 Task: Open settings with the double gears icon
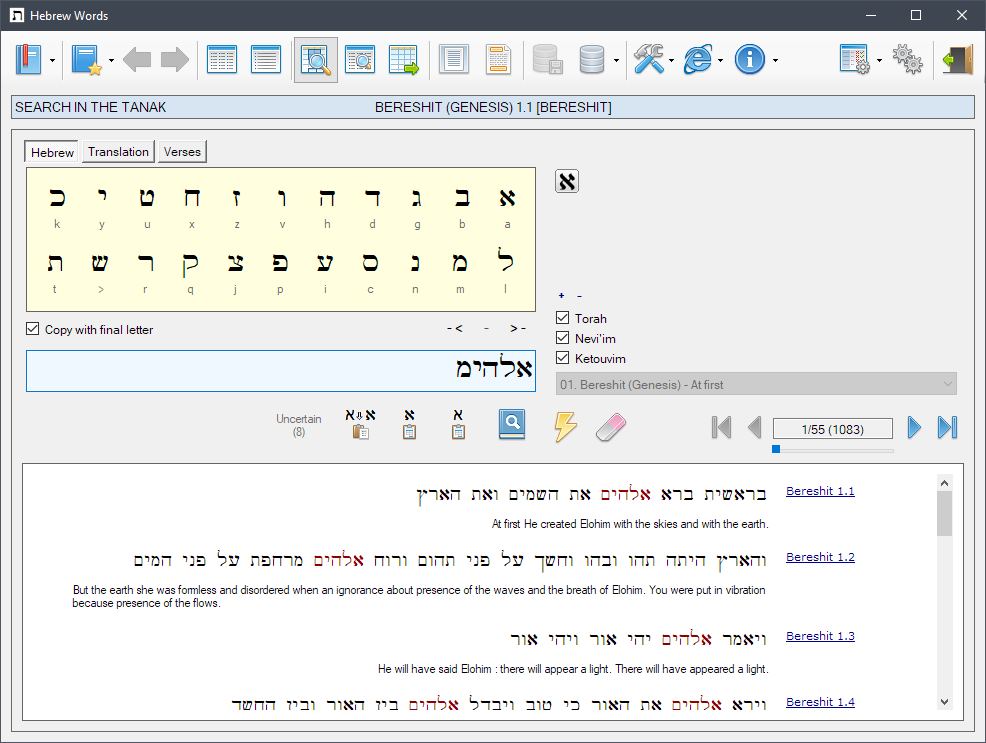907,60
